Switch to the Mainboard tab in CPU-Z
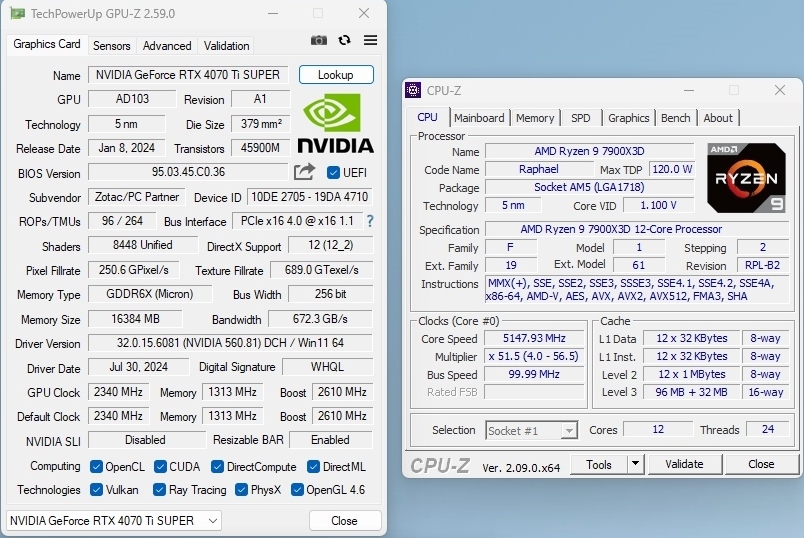The width and height of the screenshot is (804, 538). [x=479, y=118]
